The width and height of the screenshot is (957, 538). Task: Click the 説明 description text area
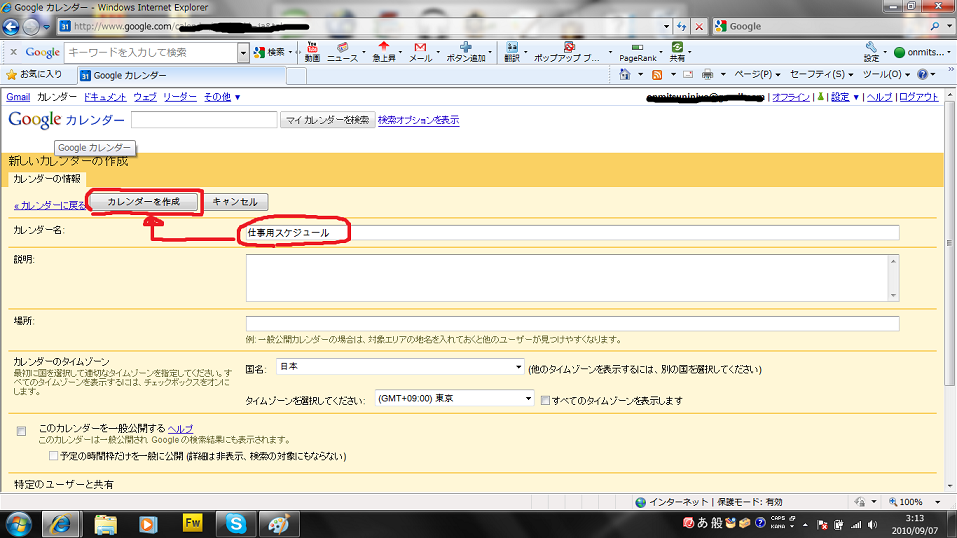572,278
